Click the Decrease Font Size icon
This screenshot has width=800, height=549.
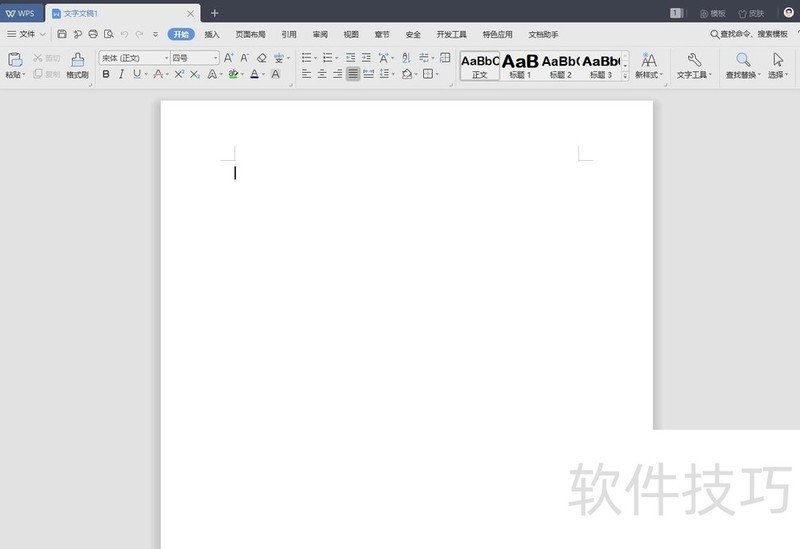pos(245,58)
